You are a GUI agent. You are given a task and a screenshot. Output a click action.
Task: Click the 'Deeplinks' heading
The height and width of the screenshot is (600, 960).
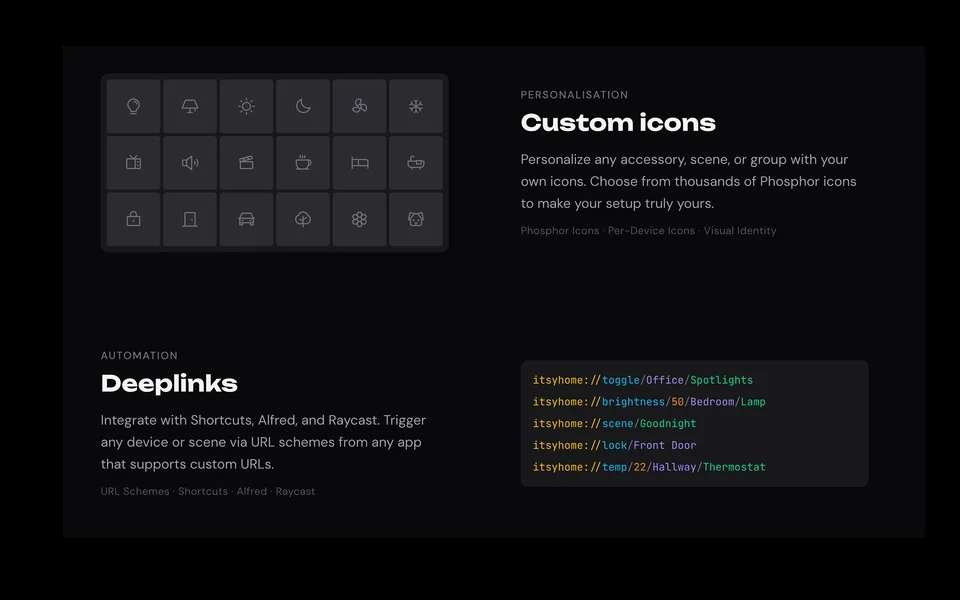tap(169, 383)
